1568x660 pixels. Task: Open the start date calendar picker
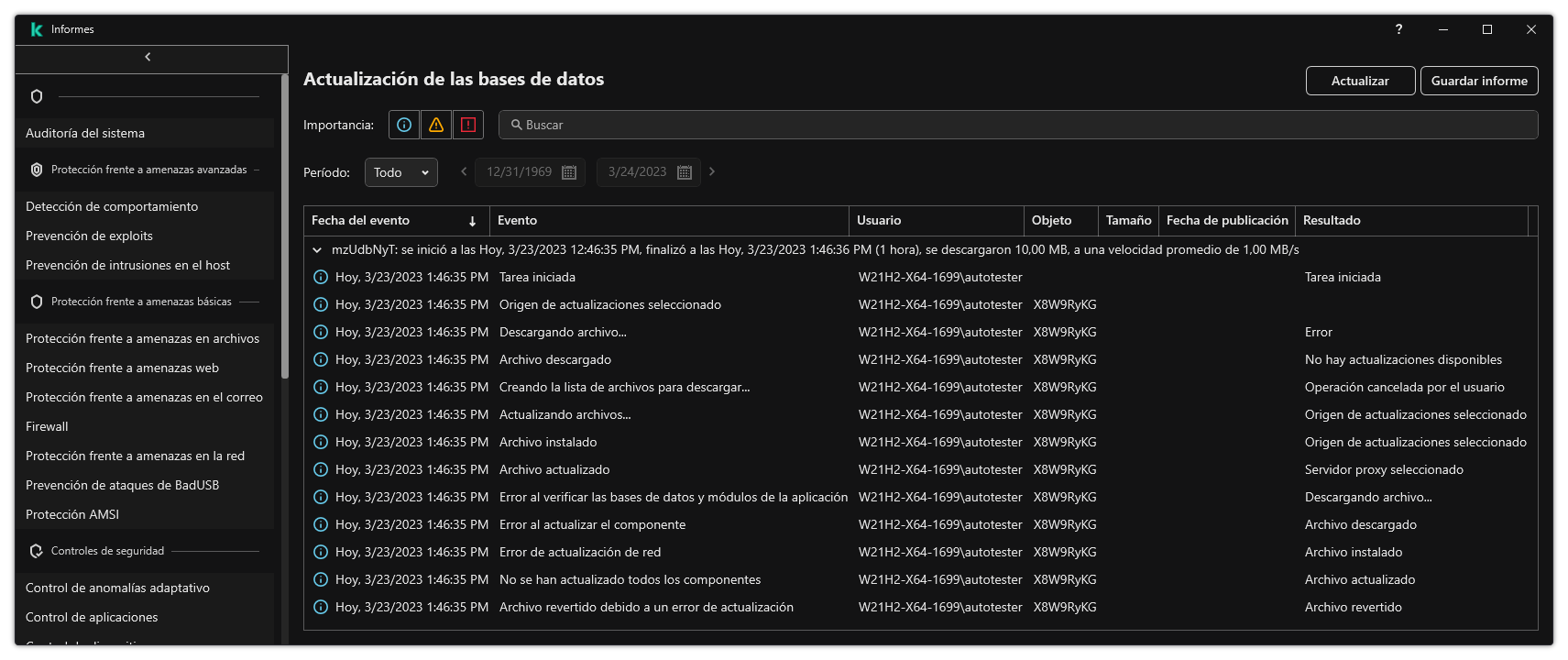(x=568, y=172)
